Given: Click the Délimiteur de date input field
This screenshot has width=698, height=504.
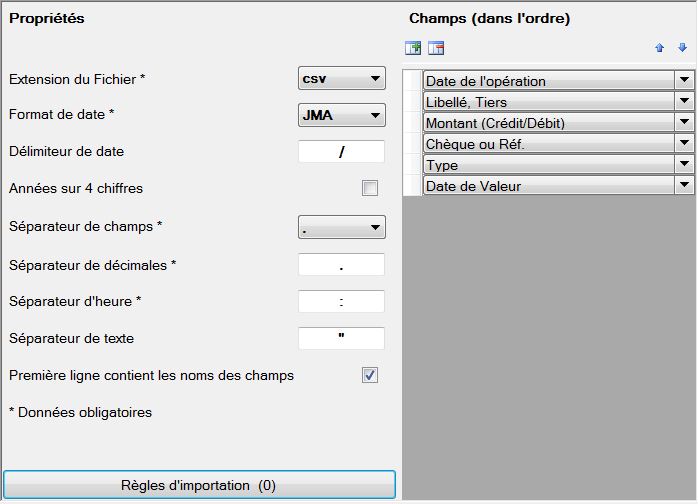Looking at the screenshot, I should tap(341, 151).
